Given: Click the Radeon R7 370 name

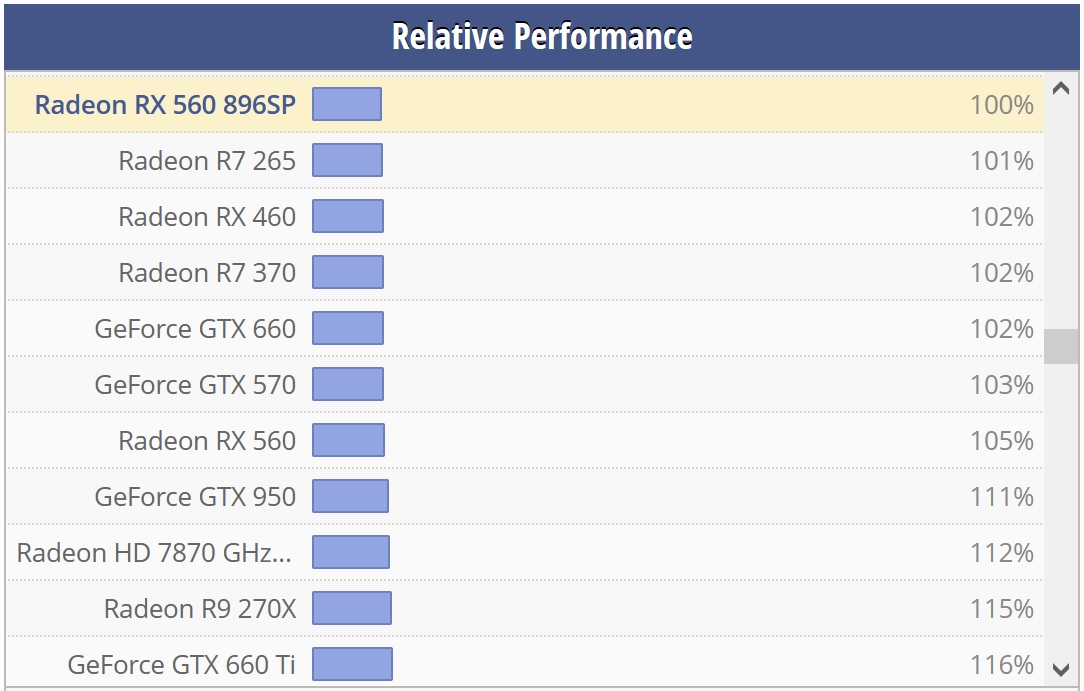Looking at the screenshot, I should (x=207, y=272).
